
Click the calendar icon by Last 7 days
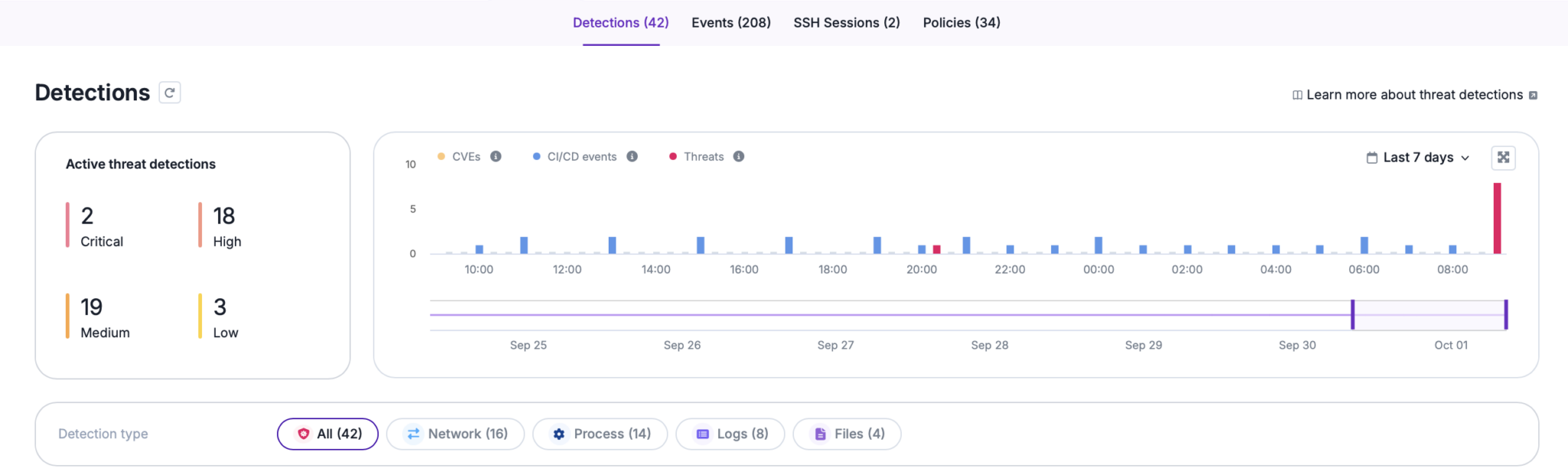click(1371, 157)
